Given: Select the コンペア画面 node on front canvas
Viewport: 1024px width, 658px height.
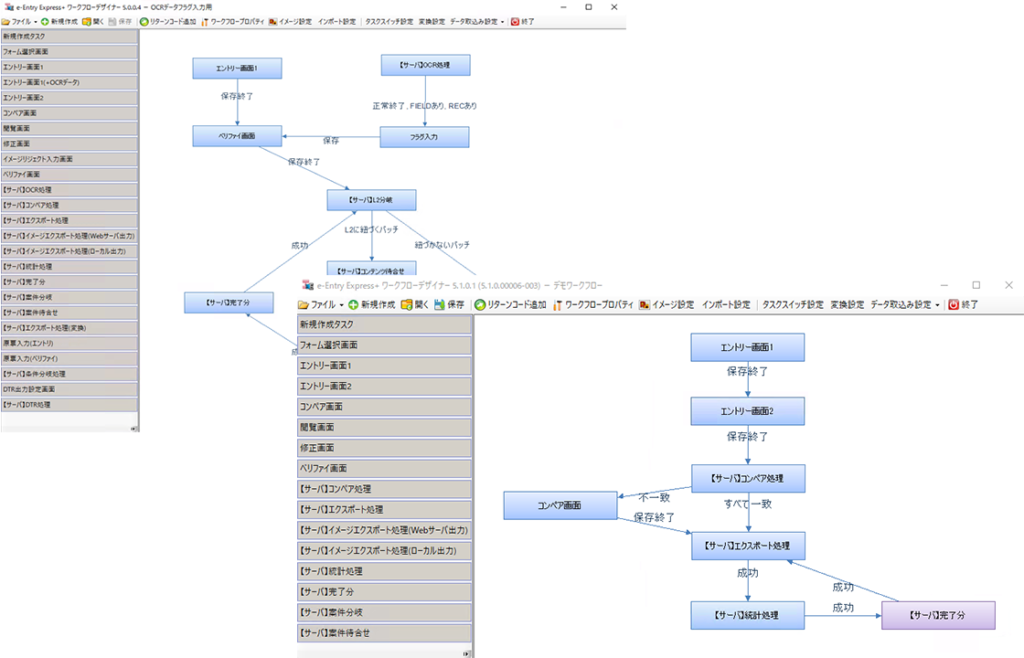Looking at the screenshot, I should point(560,506).
